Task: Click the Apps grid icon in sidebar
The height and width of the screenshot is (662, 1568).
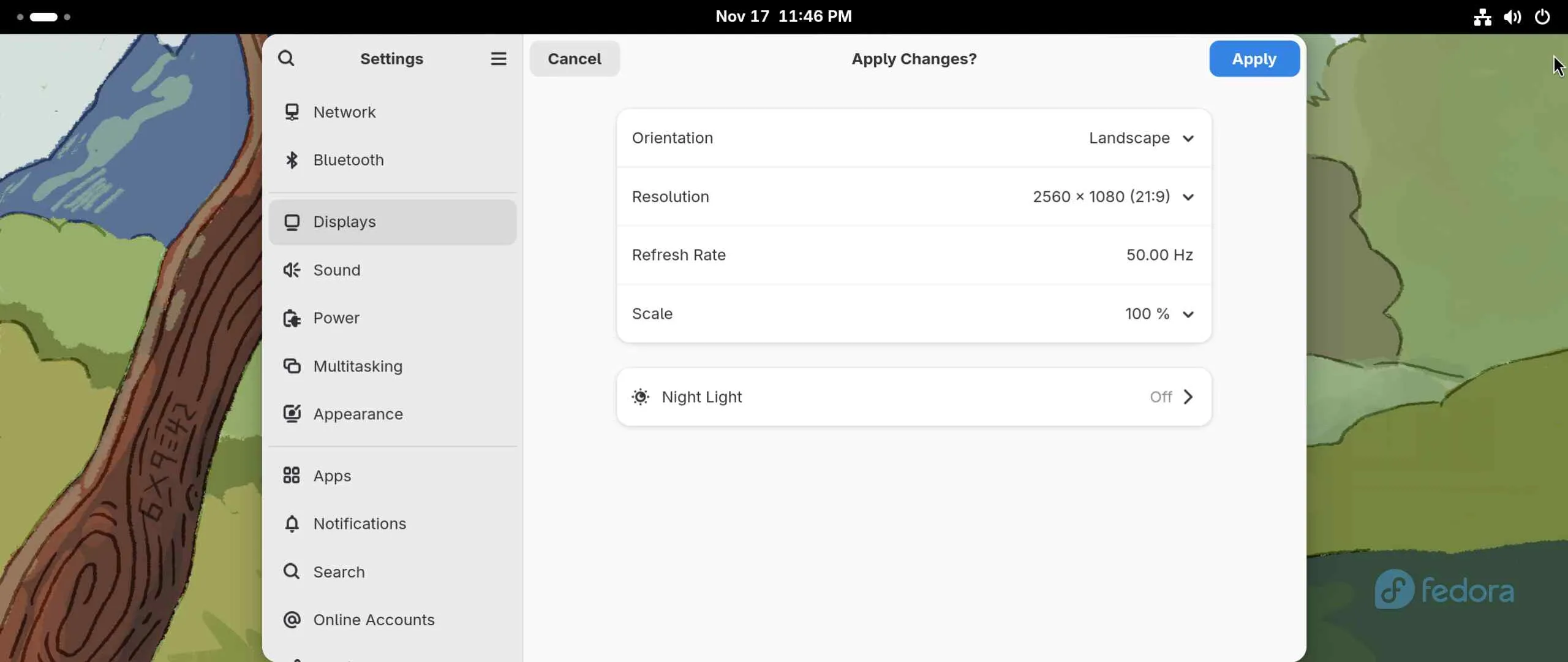Action: point(292,476)
